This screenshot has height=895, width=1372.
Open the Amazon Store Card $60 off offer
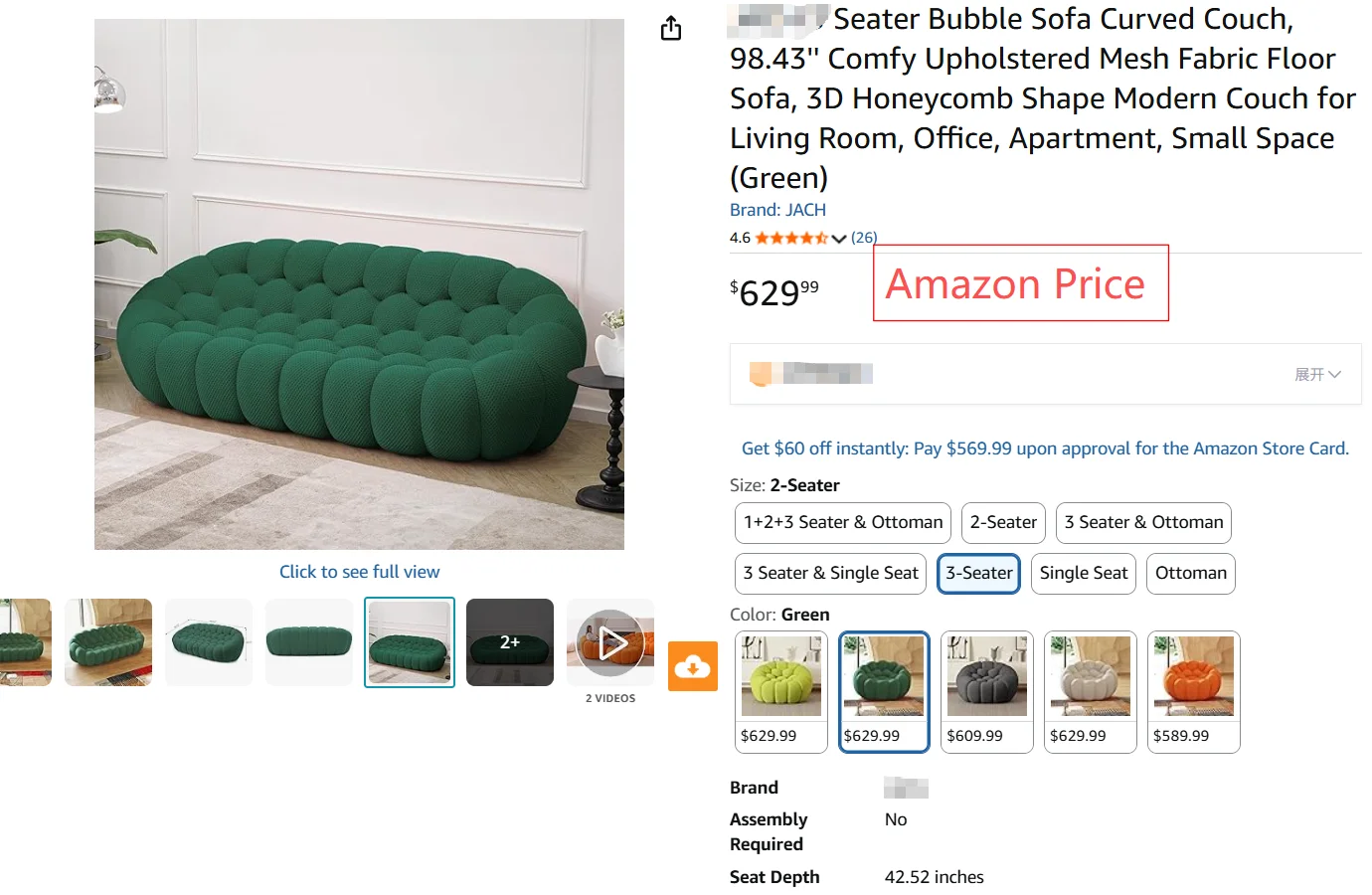click(x=1045, y=448)
